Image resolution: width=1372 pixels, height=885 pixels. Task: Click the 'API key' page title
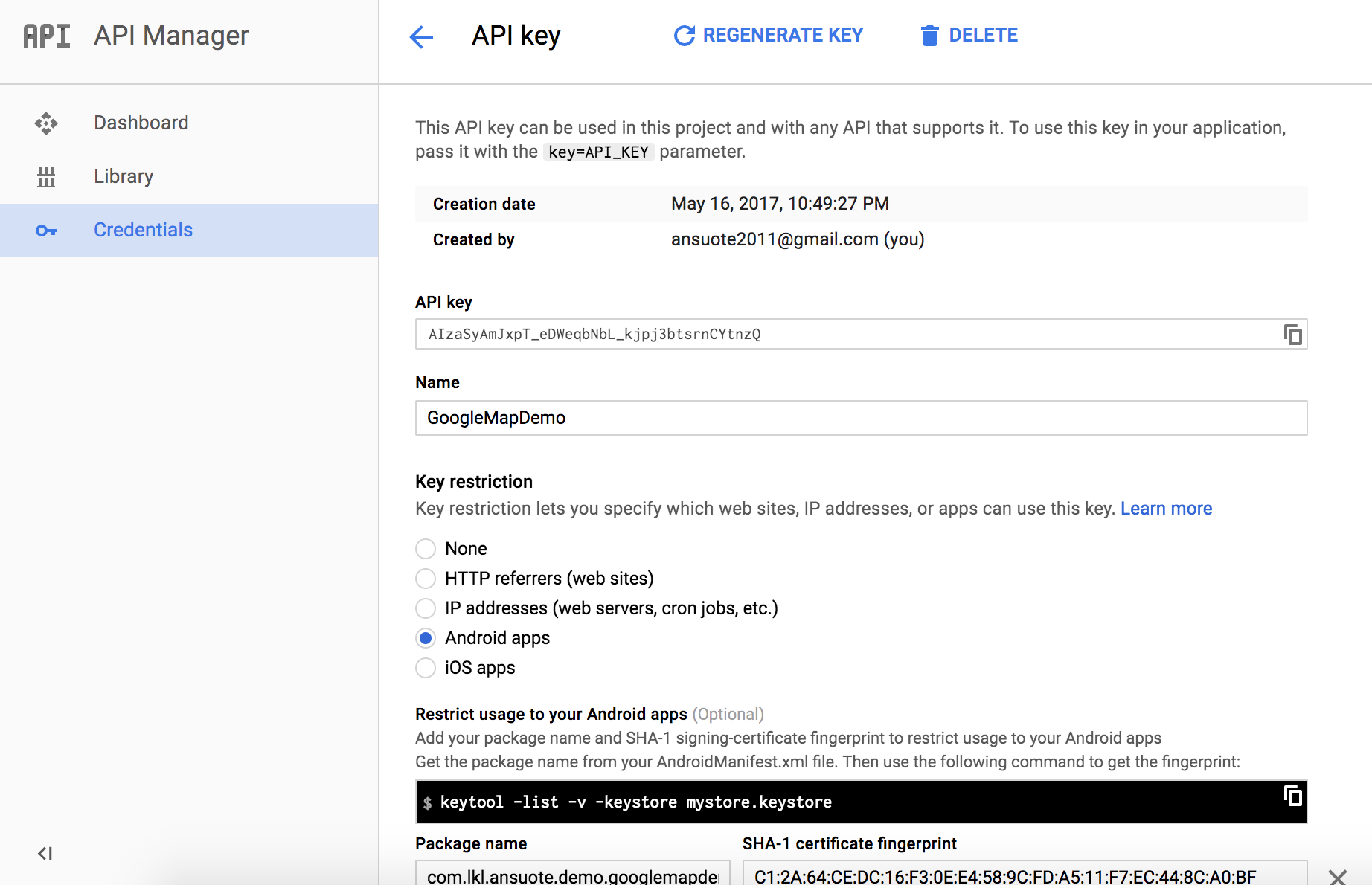(516, 36)
